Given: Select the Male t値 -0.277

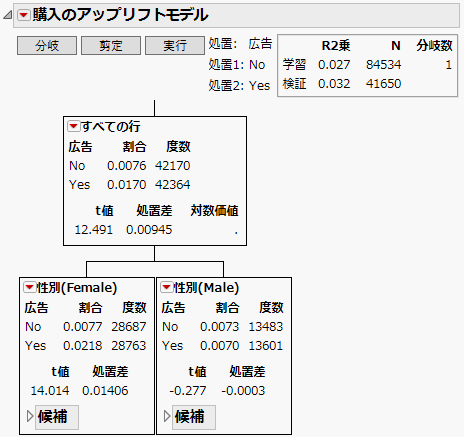Looking at the screenshot, I should (188, 391).
